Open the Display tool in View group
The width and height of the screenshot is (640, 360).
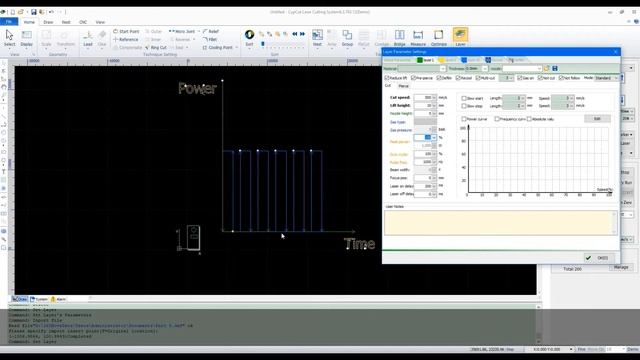(x=27, y=38)
